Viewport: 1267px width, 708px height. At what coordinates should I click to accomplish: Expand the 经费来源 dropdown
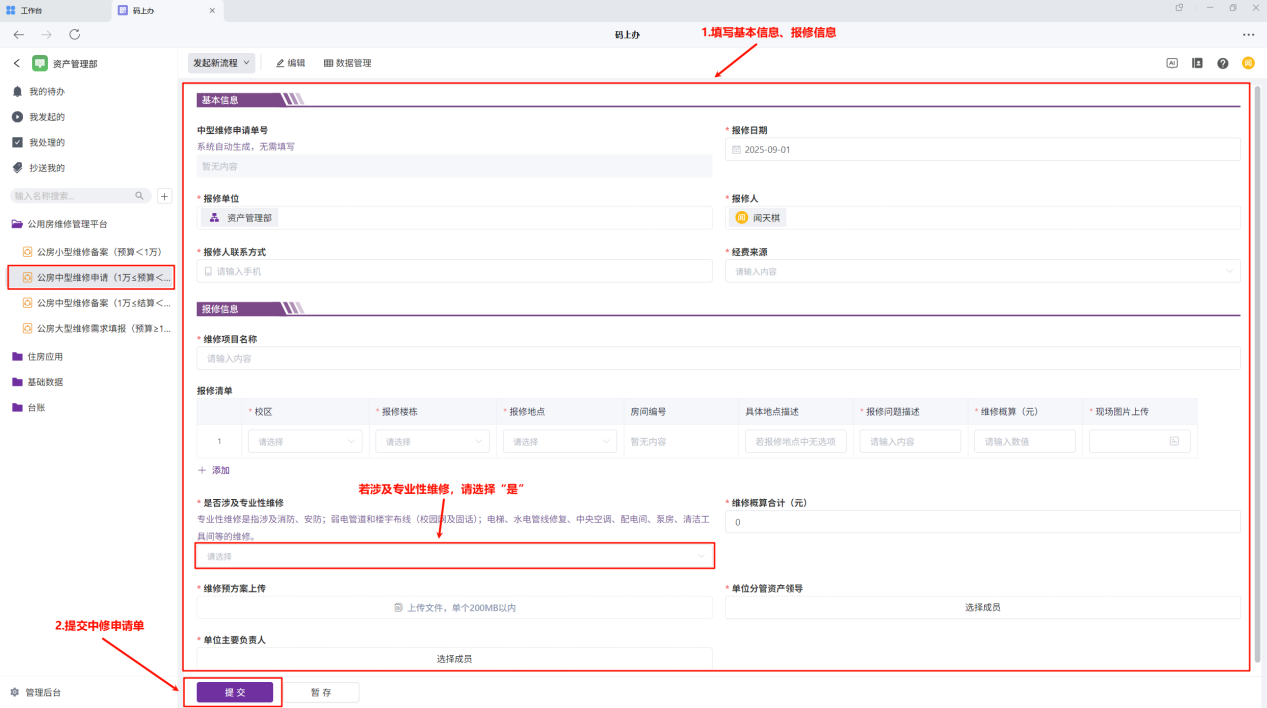[x=982, y=271]
